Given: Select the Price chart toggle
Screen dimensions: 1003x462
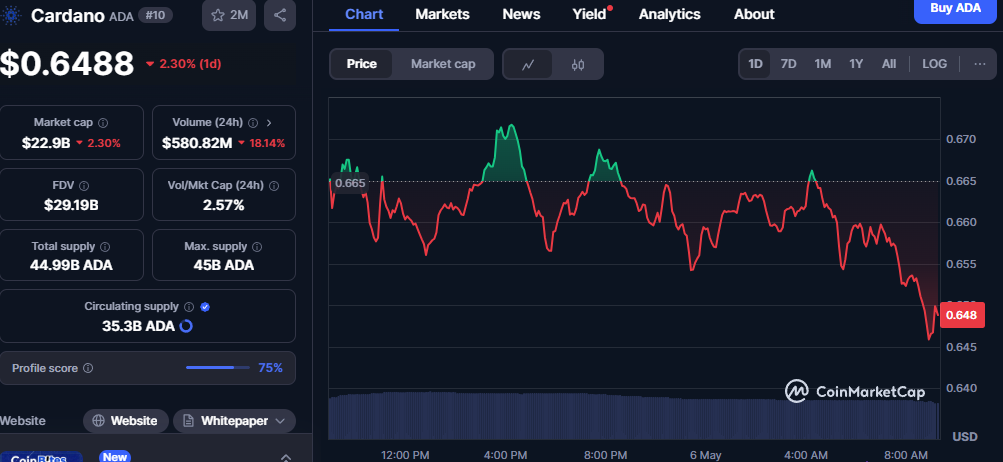Looking at the screenshot, I should 361,64.
